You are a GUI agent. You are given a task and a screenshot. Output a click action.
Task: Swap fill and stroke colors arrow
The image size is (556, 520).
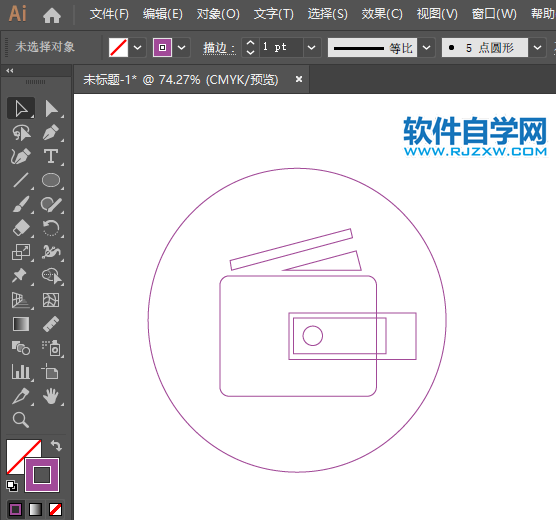click(56, 445)
